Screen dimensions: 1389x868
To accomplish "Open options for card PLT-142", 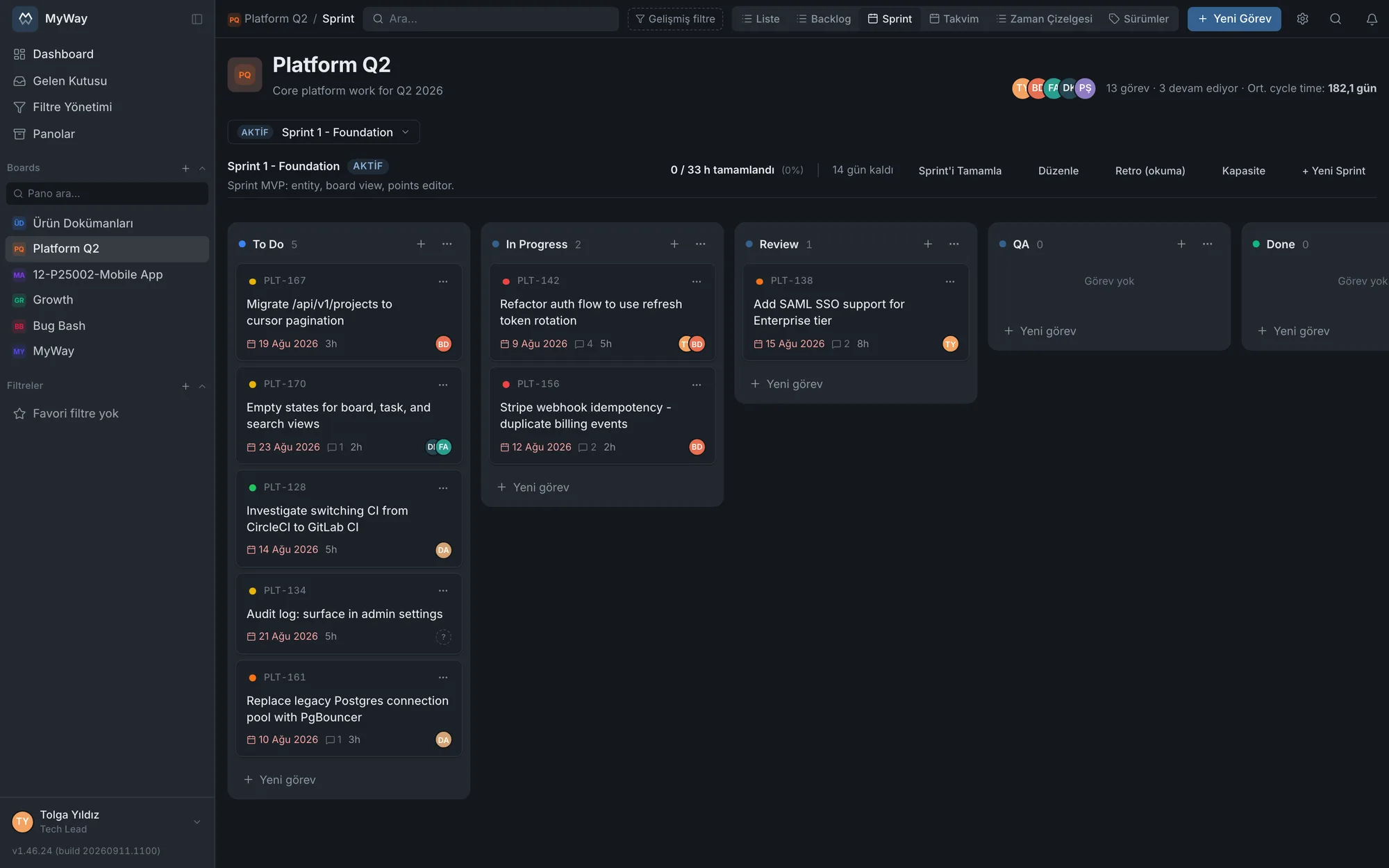I will [x=697, y=281].
